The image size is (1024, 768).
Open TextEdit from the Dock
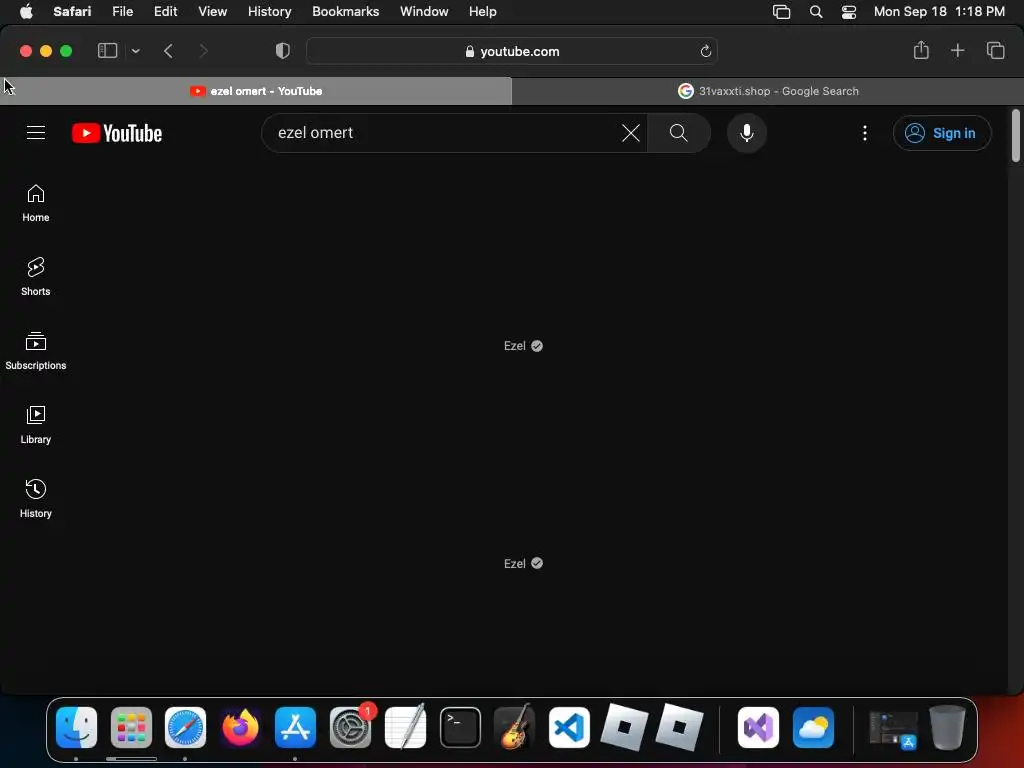coord(405,727)
